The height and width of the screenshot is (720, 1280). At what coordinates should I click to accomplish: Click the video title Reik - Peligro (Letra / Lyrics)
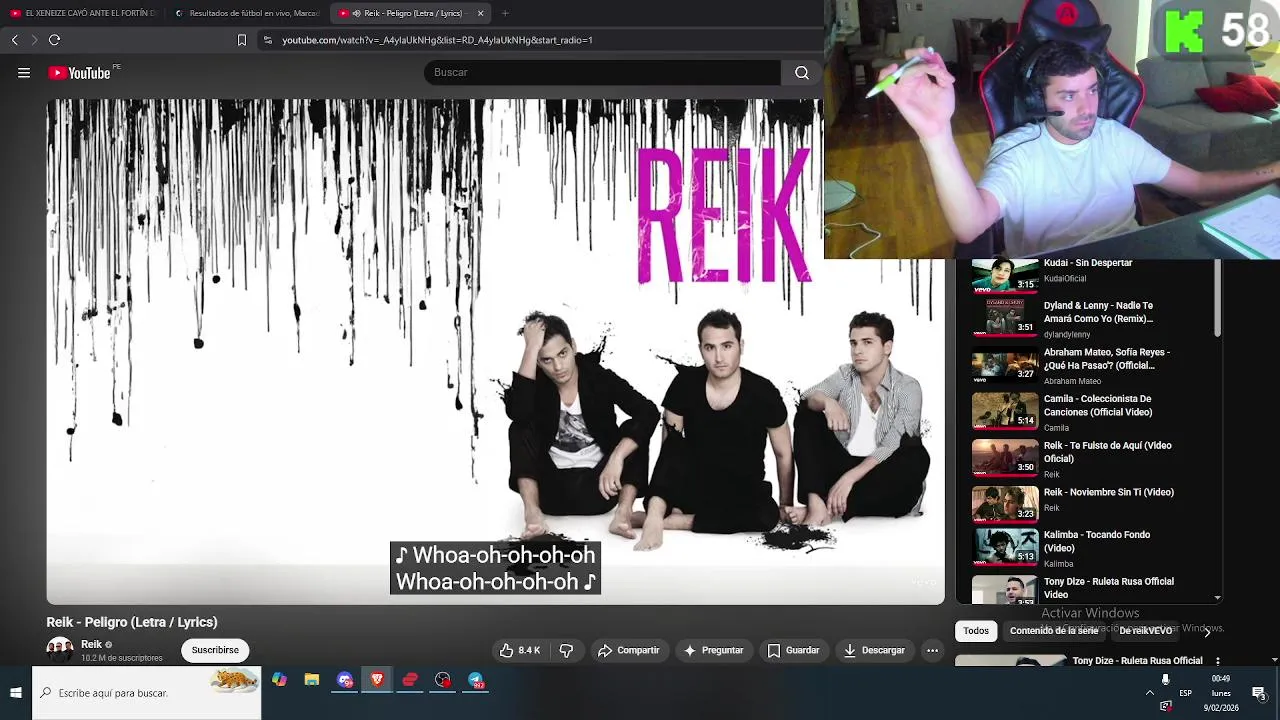[x=132, y=622]
